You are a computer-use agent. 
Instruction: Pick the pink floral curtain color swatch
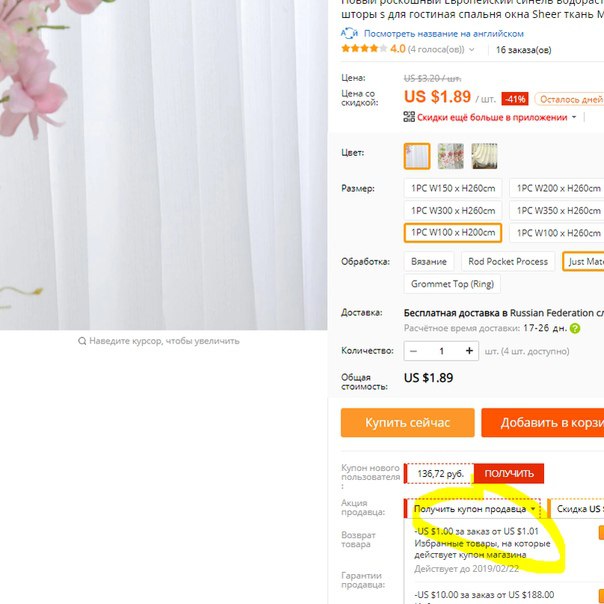click(451, 156)
